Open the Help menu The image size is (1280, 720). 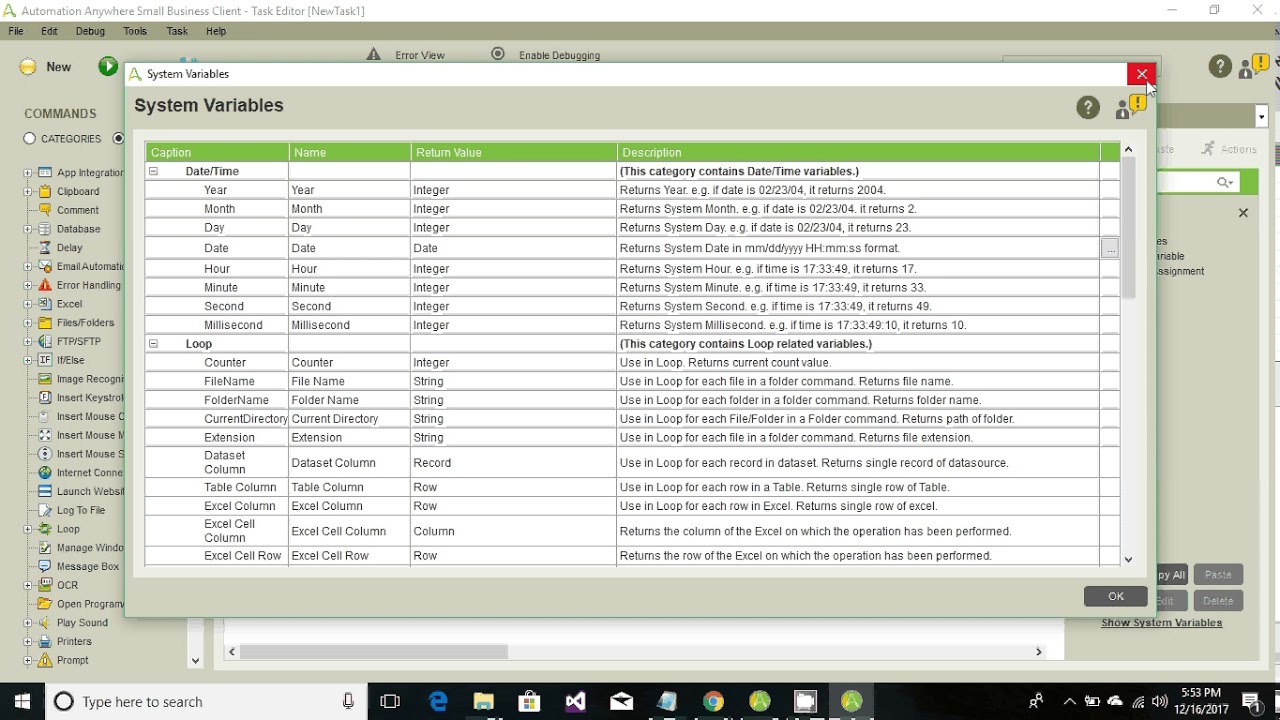pyautogui.click(x=216, y=31)
